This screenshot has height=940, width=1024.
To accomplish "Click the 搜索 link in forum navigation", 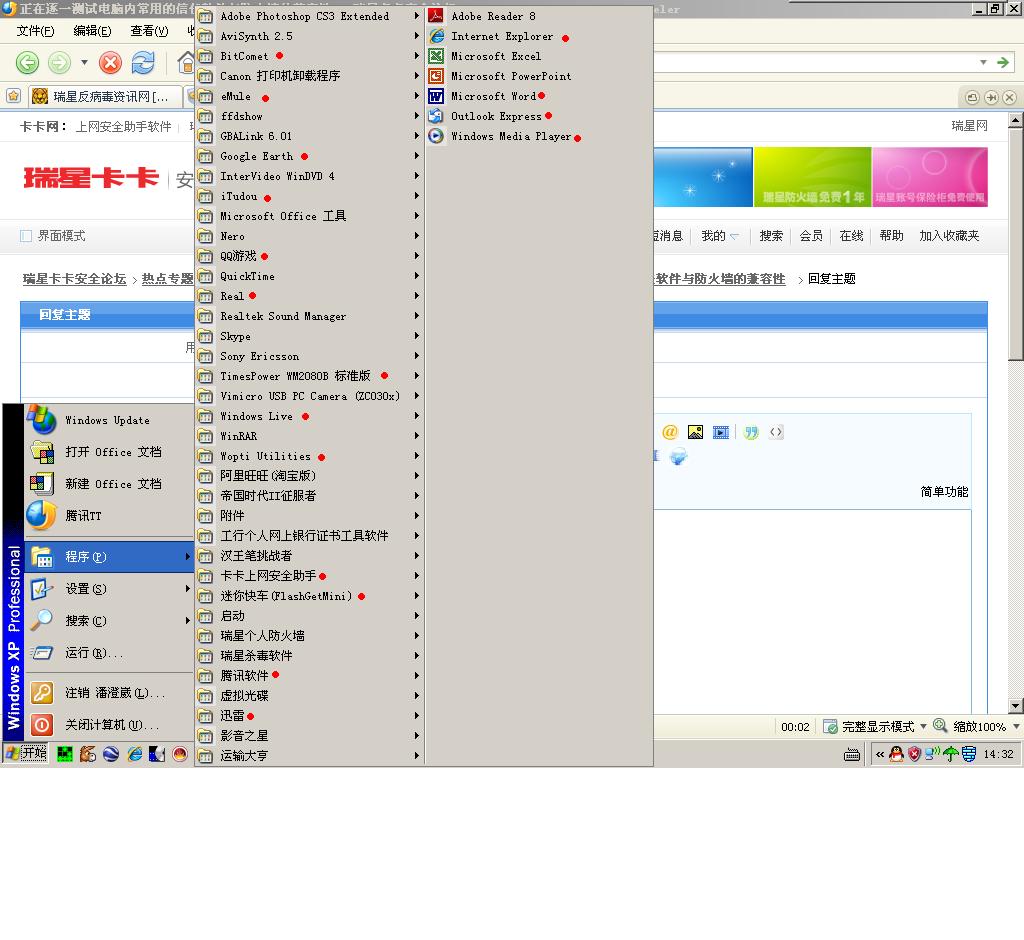I will (x=771, y=236).
